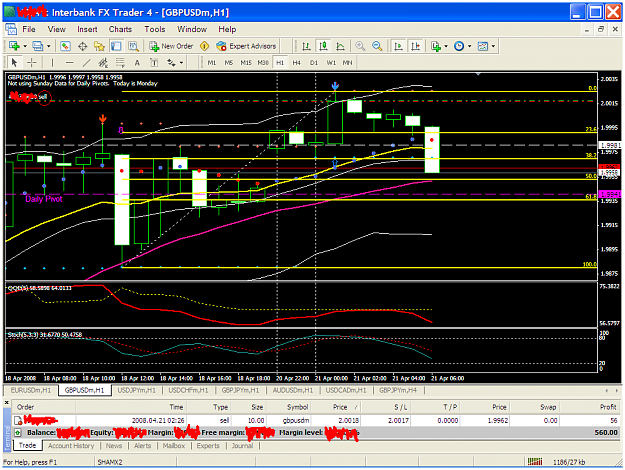Click the New Order button
Image resolution: width=625 pixels, height=470 pixels.
[171, 46]
